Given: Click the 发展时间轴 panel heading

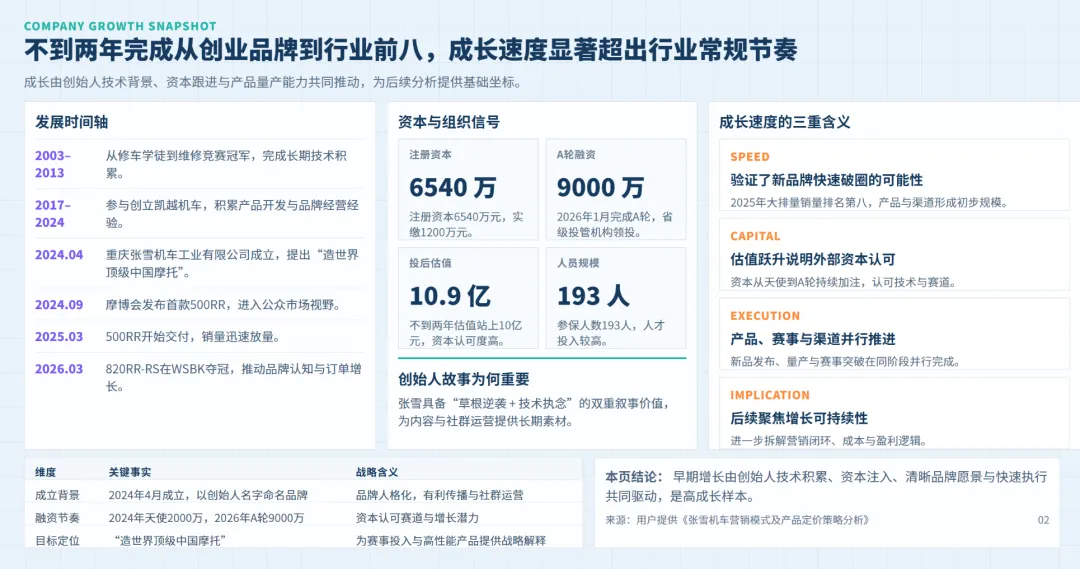Looking at the screenshot, I should 72,123.
